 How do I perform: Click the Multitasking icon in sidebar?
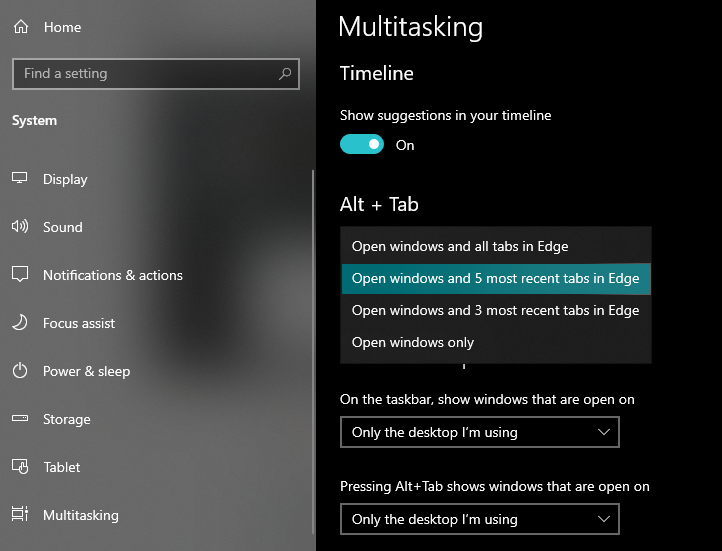tap(20, 514)
